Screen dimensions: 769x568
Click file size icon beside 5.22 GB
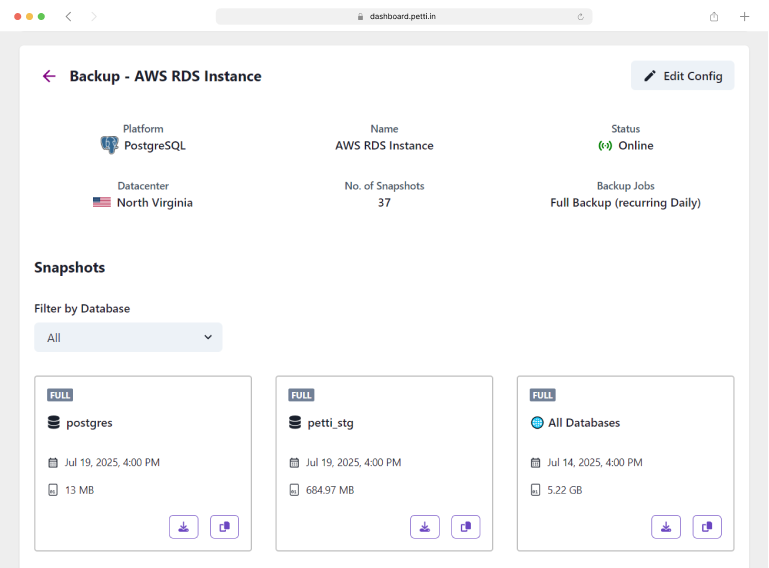click(x=536, y=490)
